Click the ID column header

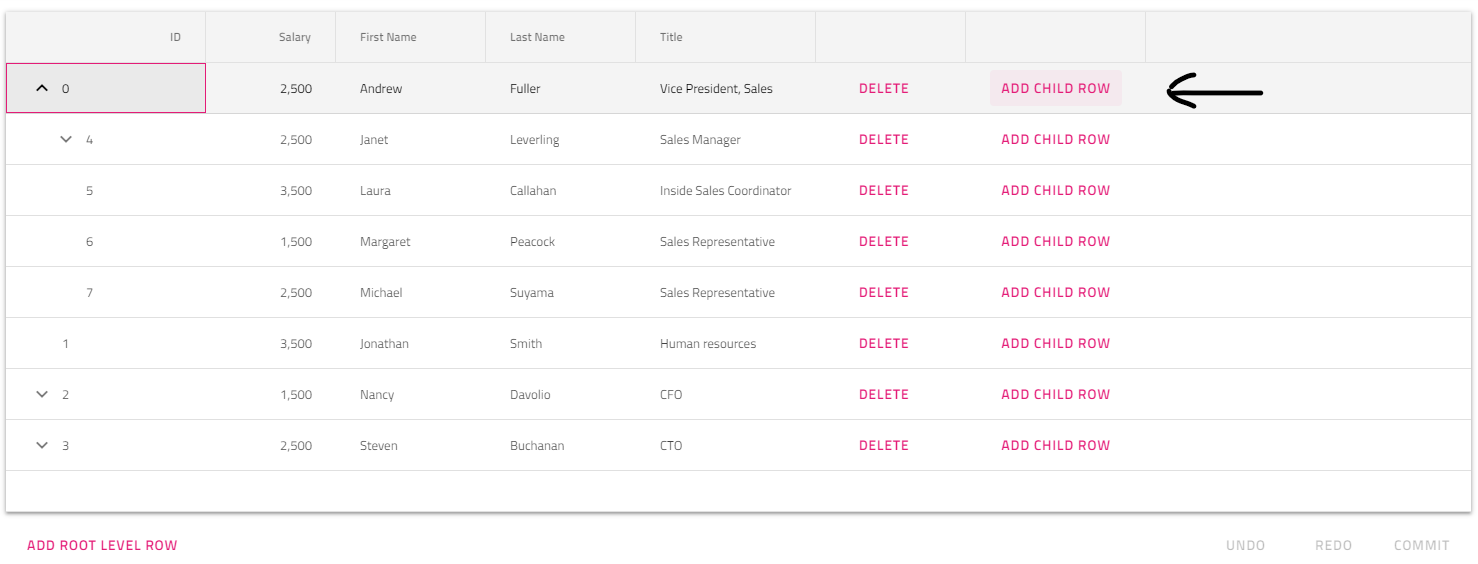click(x=175, y=37)
